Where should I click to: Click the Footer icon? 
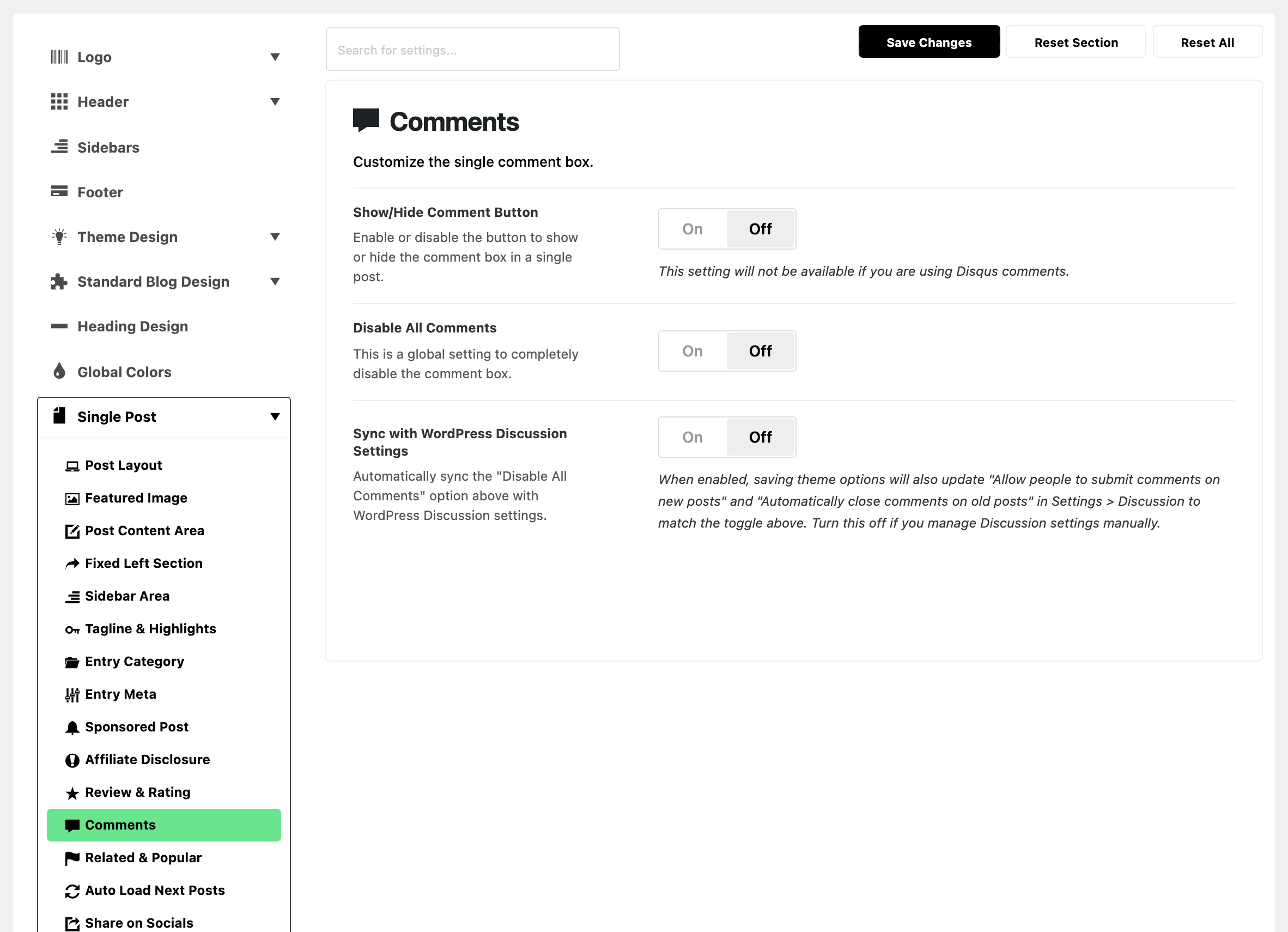[x=59, y=191]
